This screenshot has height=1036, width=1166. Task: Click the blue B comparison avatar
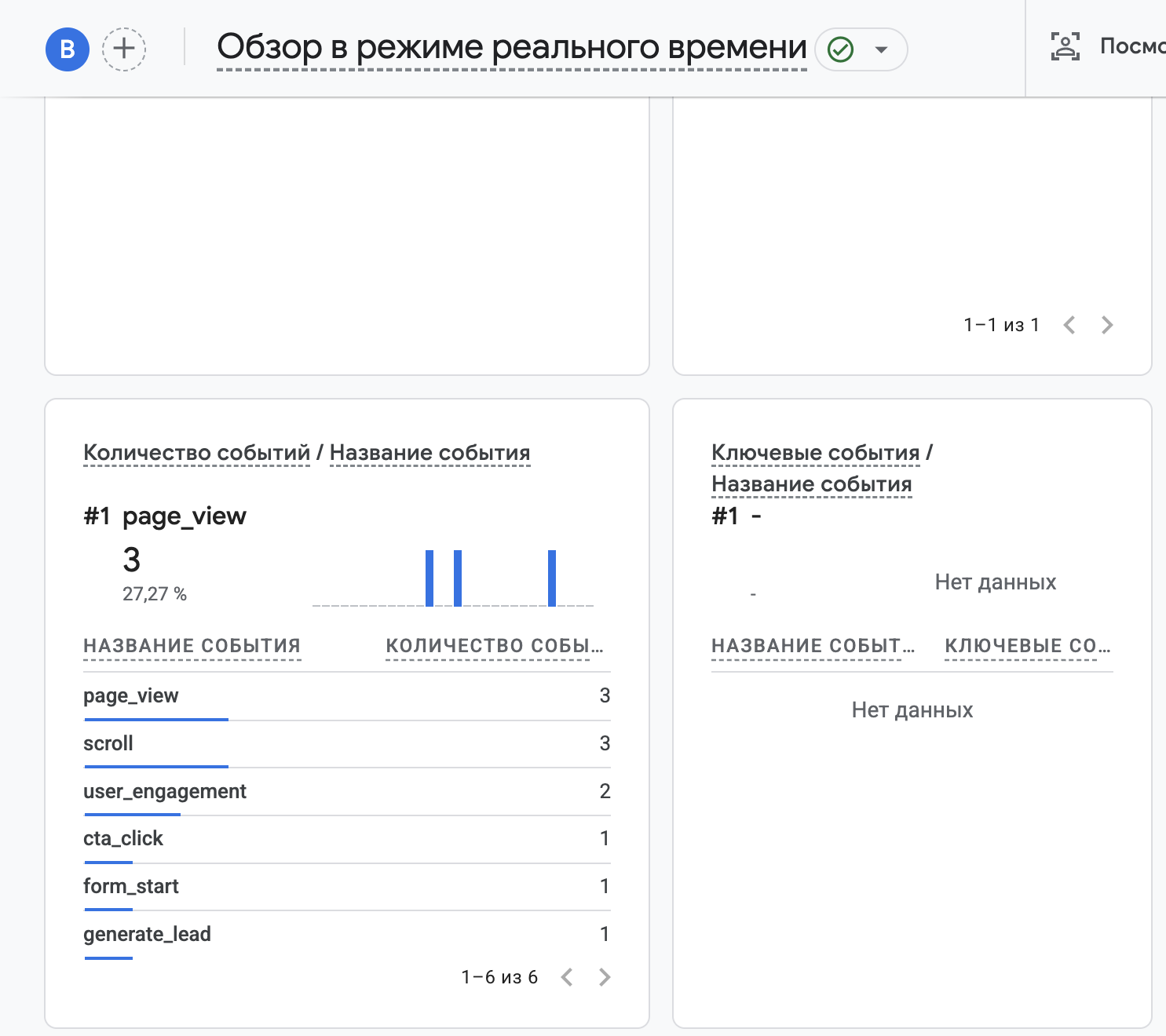pyautogui.click(x=68, y=49)
